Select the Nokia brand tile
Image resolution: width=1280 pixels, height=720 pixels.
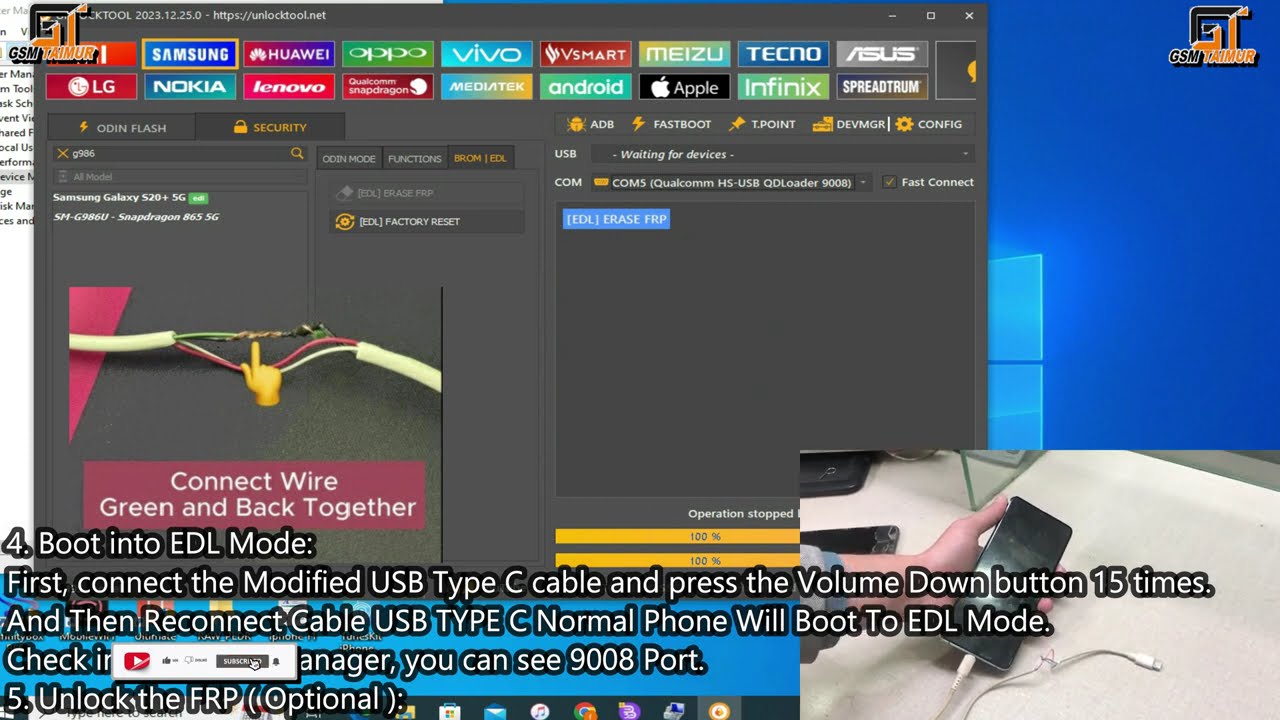190,87
